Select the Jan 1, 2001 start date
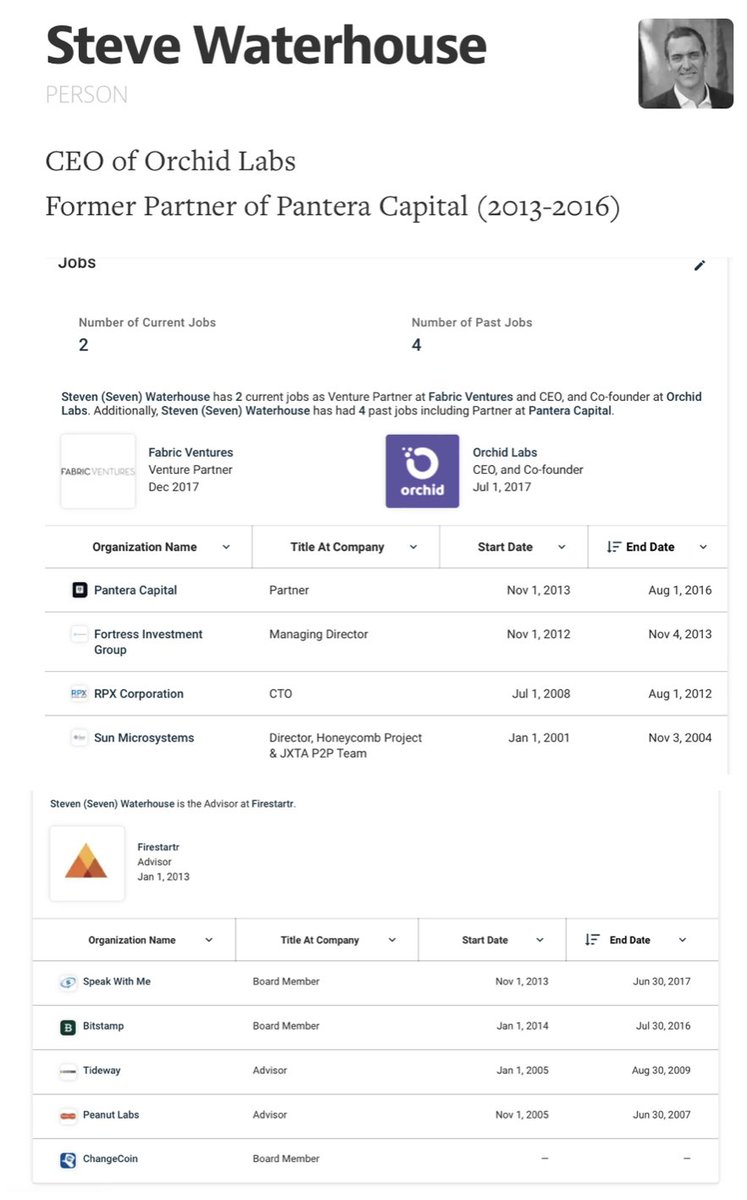The image size is (747, 1200). [540, 738]
